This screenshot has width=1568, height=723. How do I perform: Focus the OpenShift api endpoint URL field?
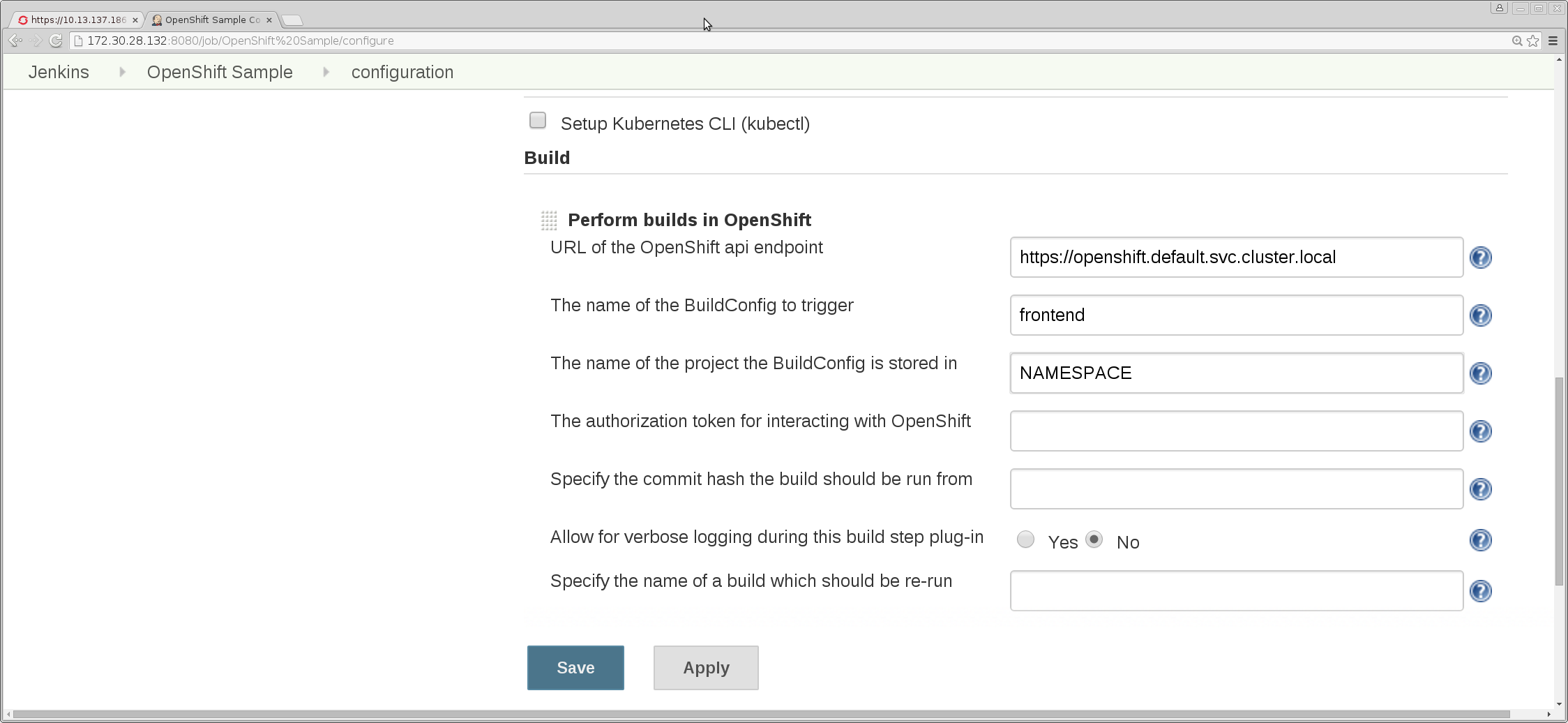pyautogui.click(x=1236, y=258)
